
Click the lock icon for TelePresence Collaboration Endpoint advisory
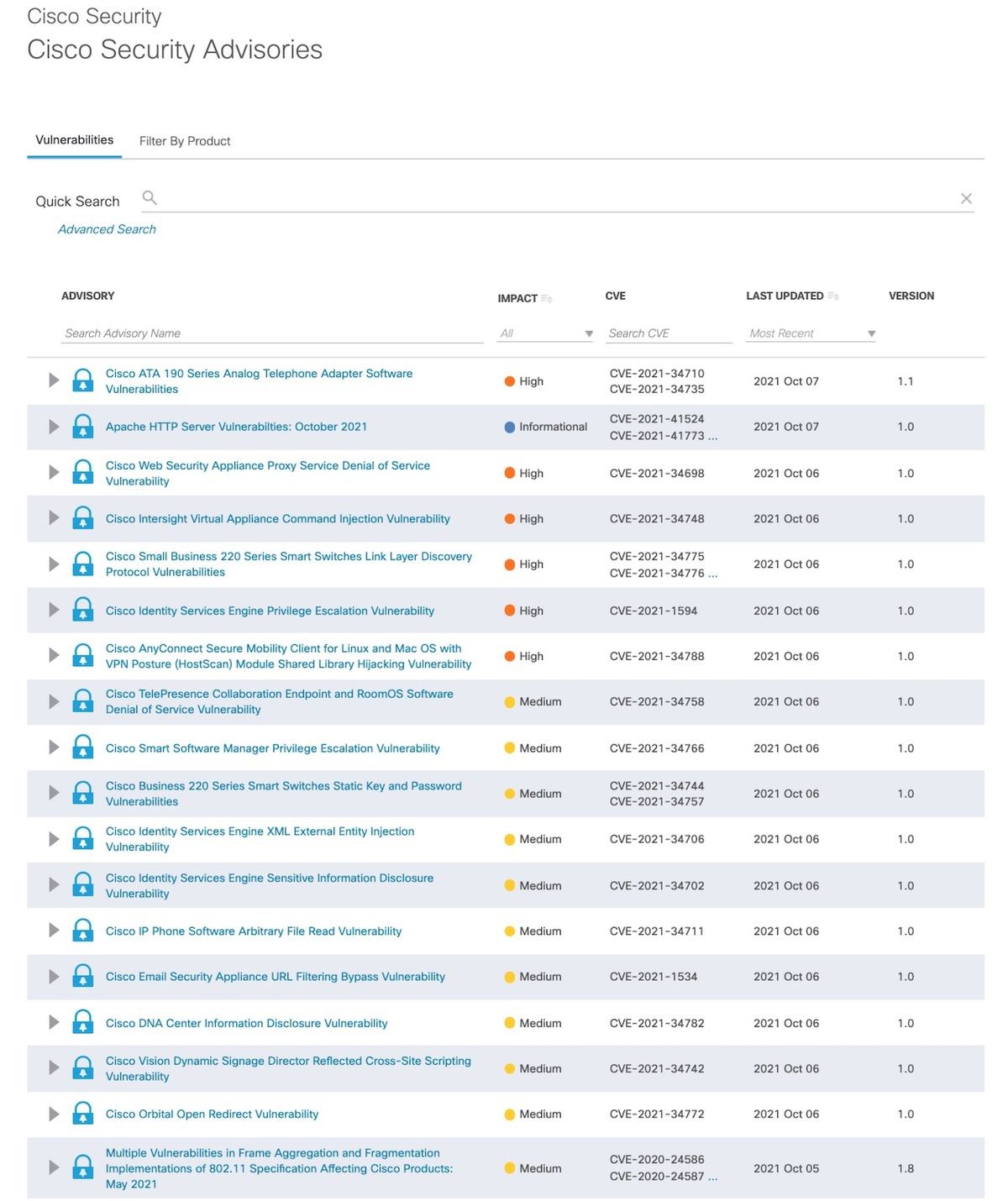tap(83, 701)
